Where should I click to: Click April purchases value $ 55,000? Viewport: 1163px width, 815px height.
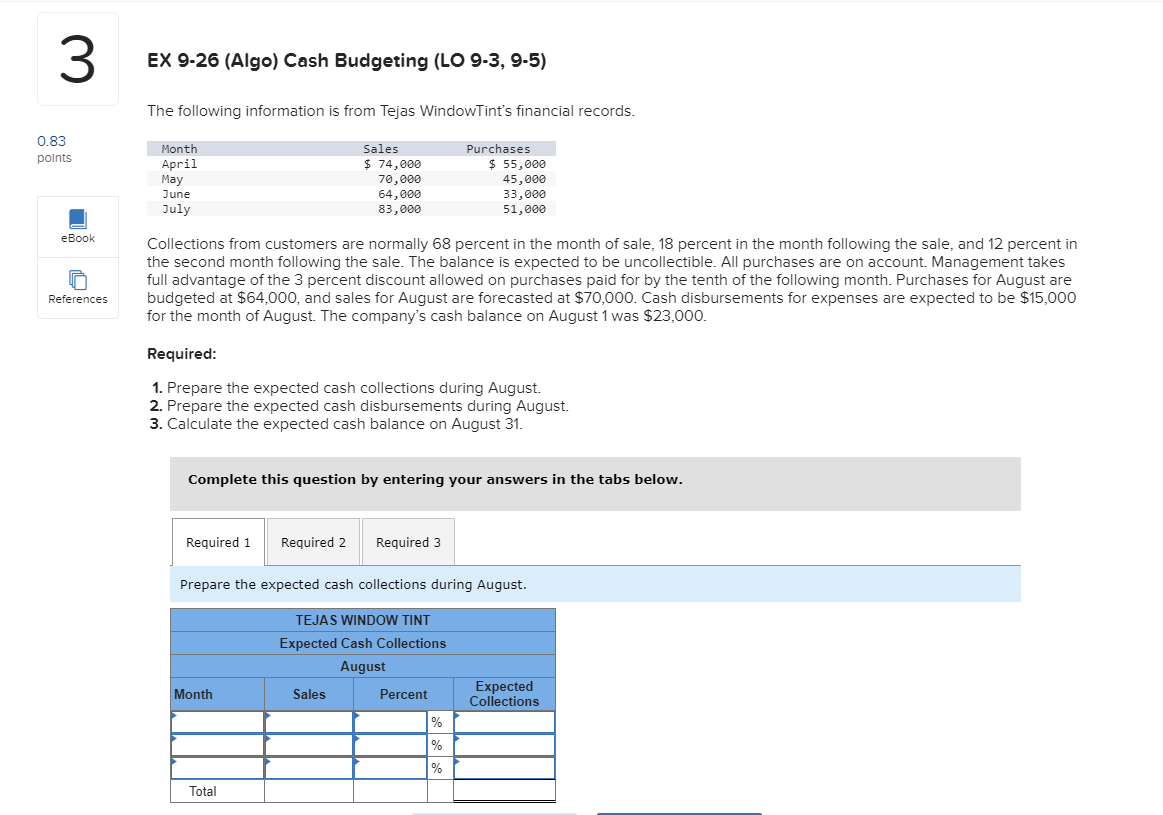pyautogui.click(x=517, y=164)
